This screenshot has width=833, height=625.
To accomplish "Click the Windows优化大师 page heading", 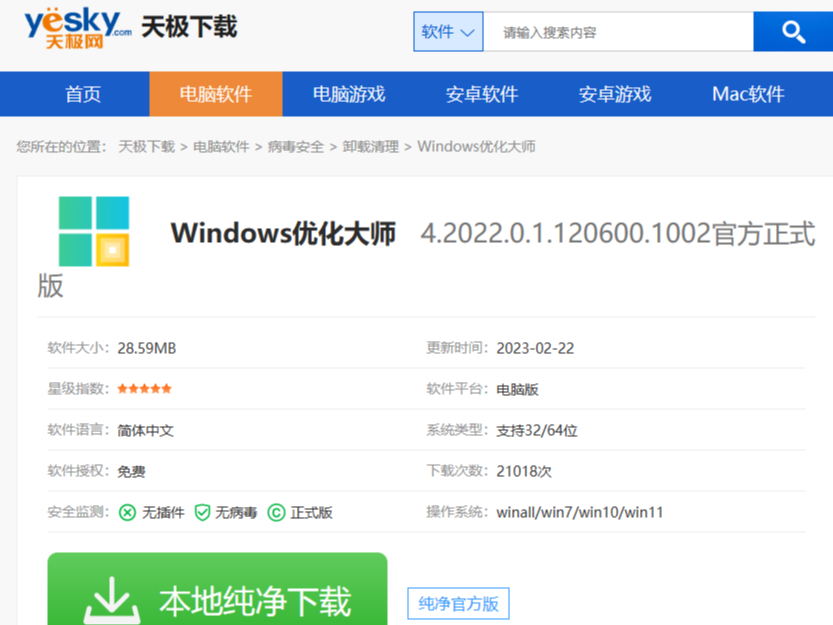I will (283, 233).
